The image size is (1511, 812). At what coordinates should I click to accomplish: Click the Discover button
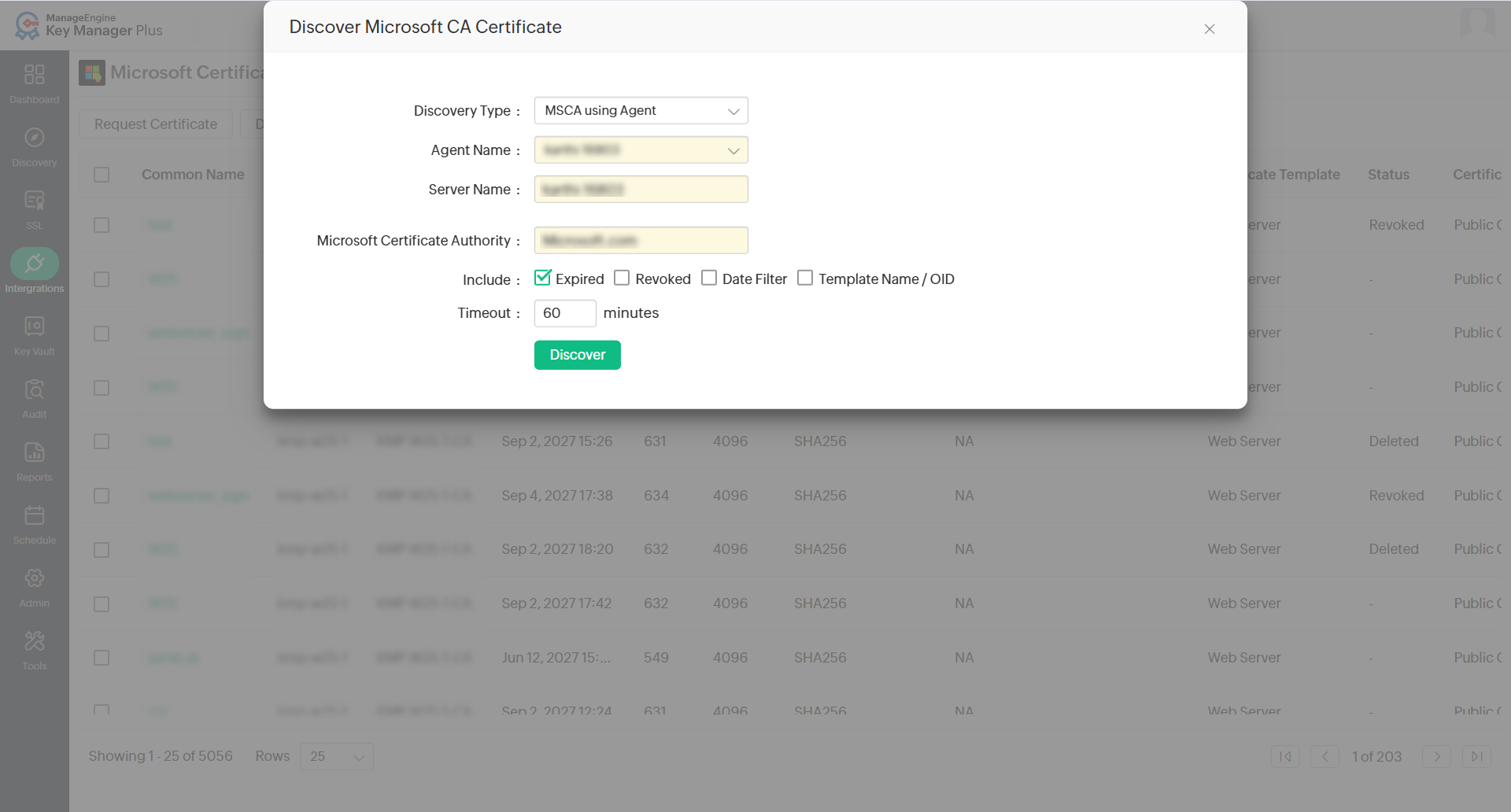click(578, 355)
